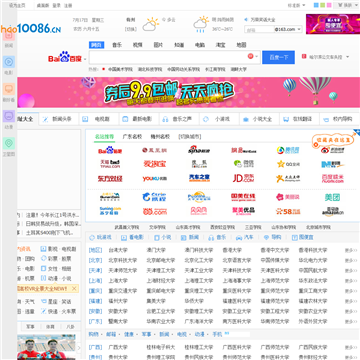Select the 音乐 search tab
Viewport: 360px width, 360px height.
point(117,45)
